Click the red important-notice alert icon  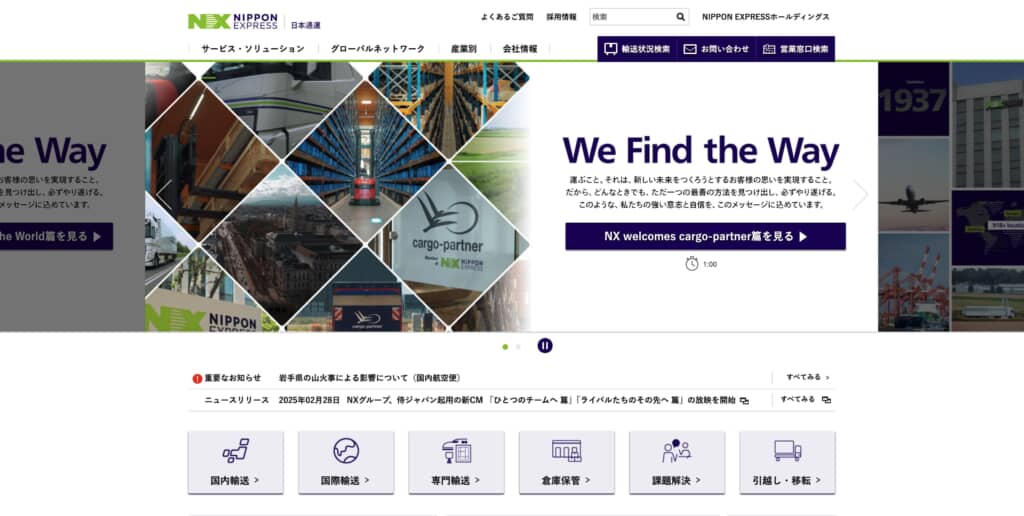pyautogui.click(x=197, y=378)
